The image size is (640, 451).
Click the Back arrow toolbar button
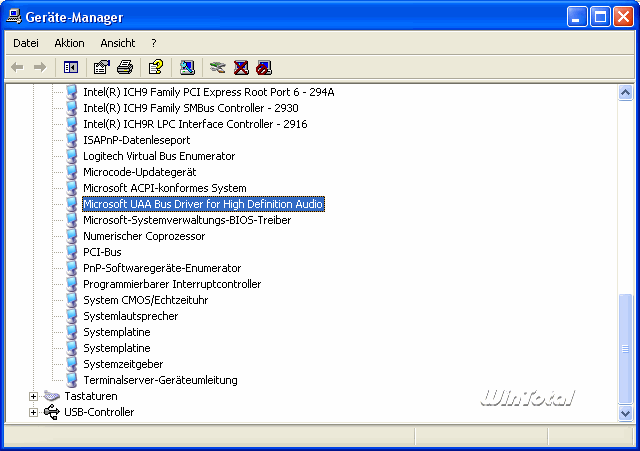(x=17, y=67)
